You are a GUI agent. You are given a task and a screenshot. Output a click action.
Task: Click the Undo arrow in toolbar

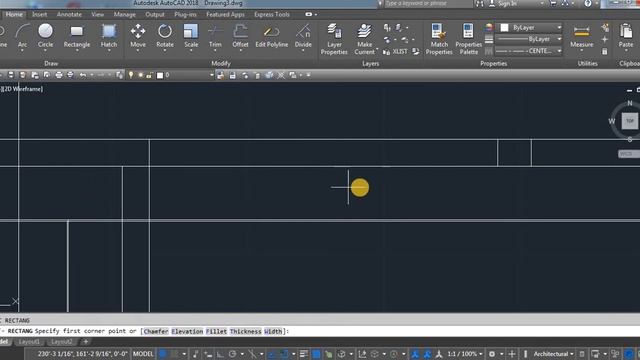[83, 75]
